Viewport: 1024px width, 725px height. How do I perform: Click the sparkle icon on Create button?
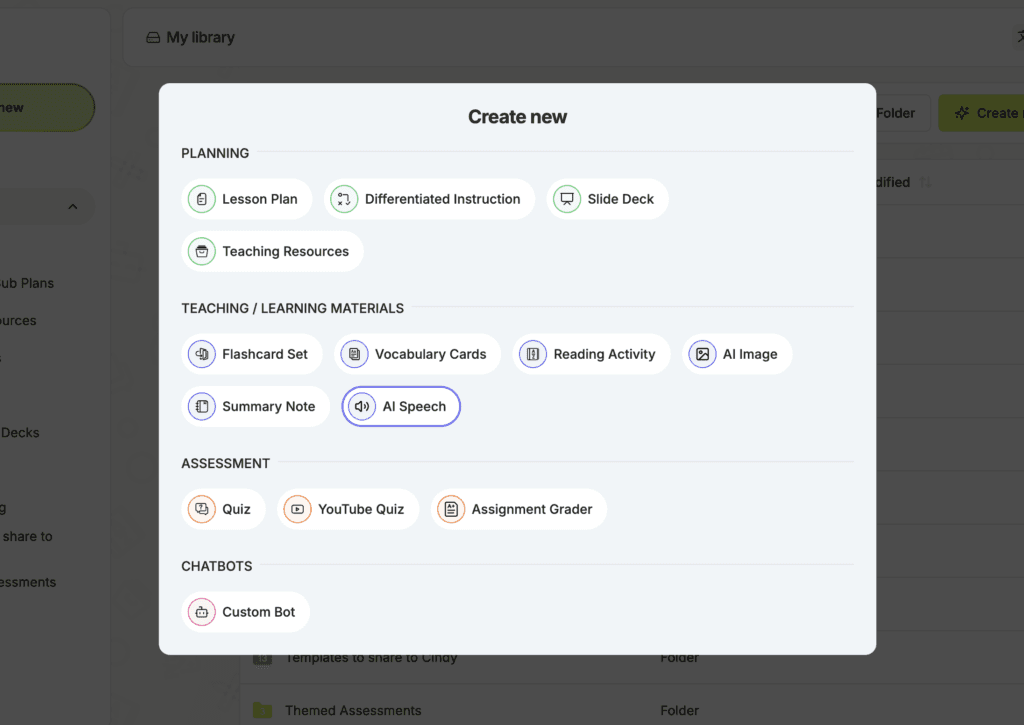(962, 113)
